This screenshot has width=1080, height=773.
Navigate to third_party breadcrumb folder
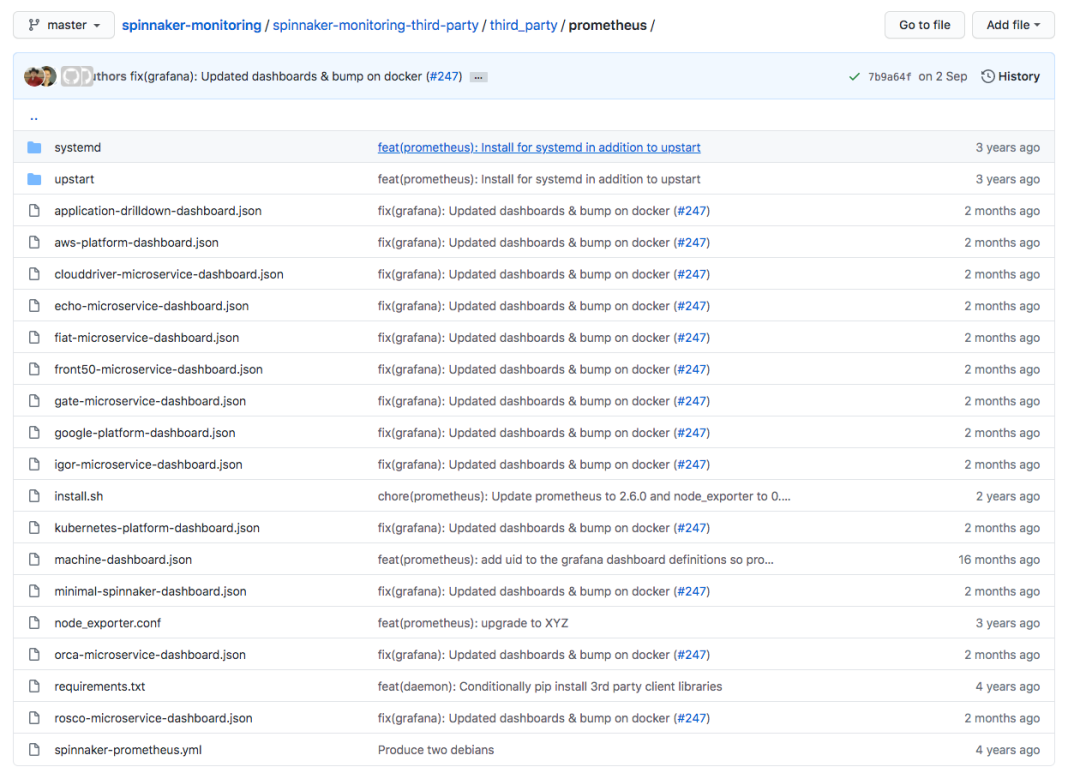click(x=523, y=25)
